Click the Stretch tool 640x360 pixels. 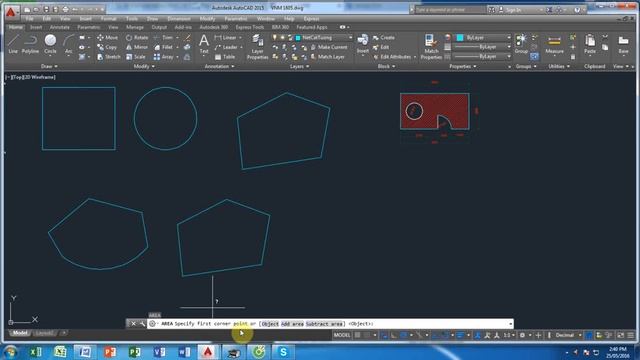pyautogui.click(x=109, y=57)
